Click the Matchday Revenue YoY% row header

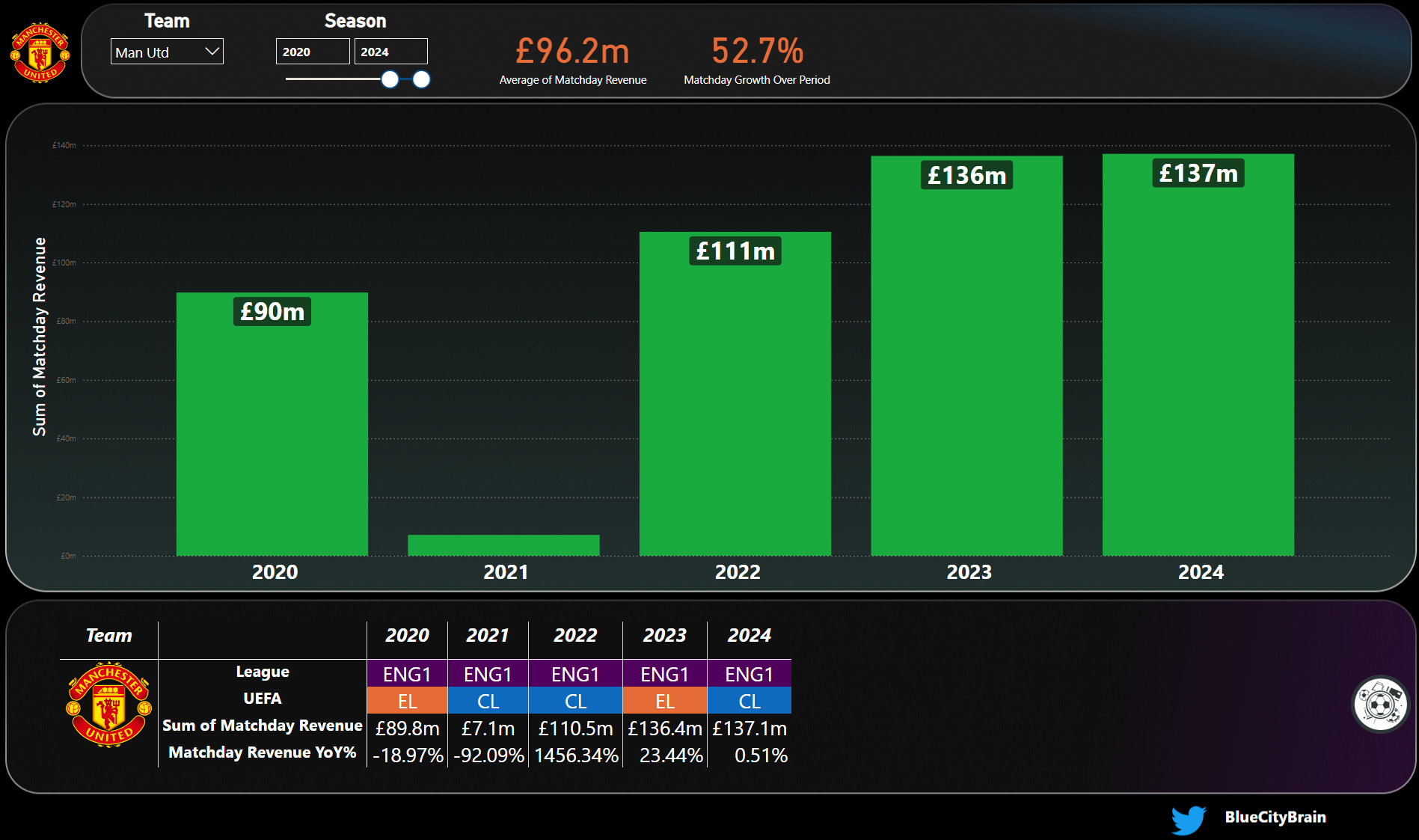click(263, 752)
